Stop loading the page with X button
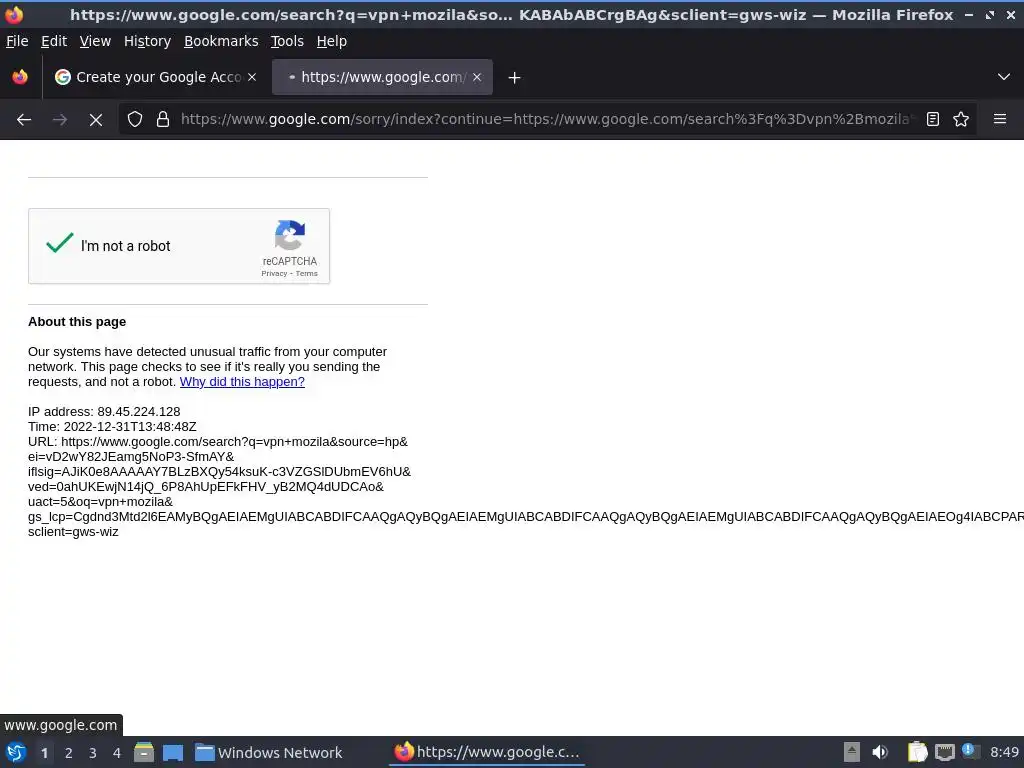1024x768 pixels. 96,120
